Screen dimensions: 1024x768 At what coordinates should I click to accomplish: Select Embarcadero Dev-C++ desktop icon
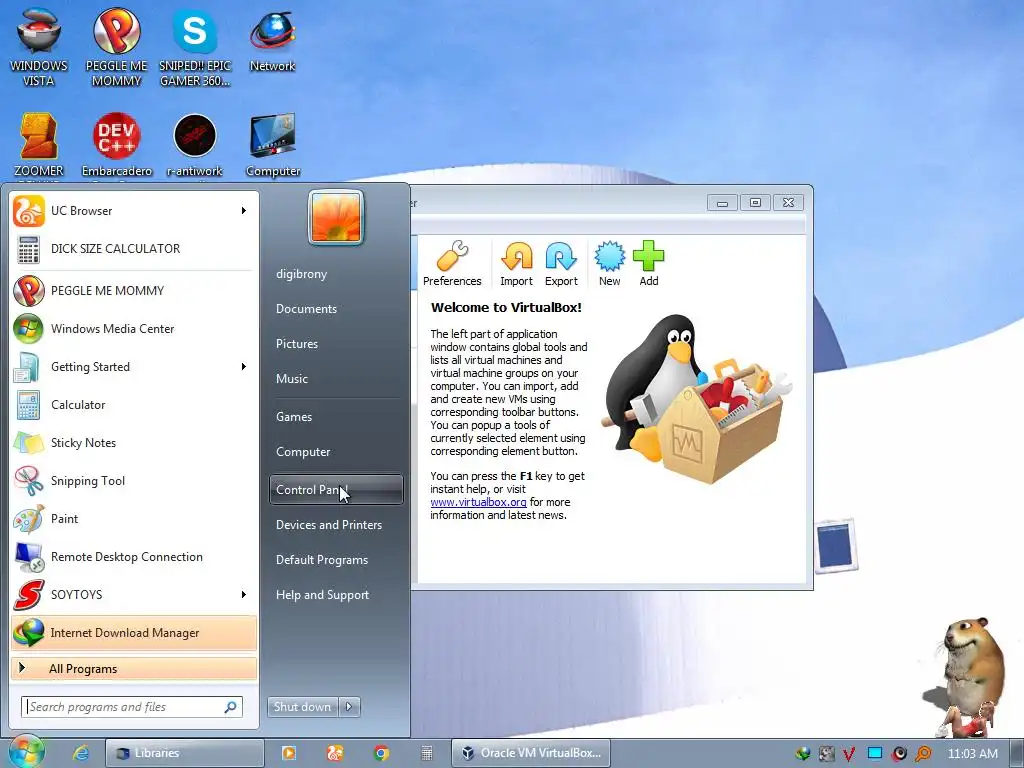pyautogui.click(x=116, y=145)
